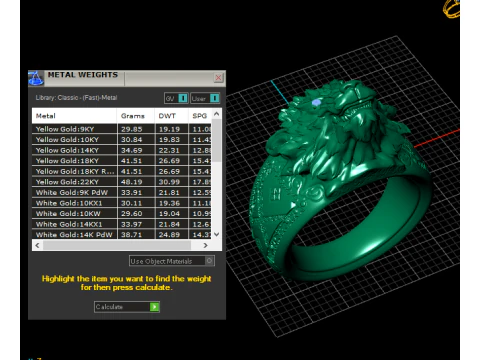Select the White Gold:10KW row
Viewport: 480px width, 360px height.
coord(122,214)
